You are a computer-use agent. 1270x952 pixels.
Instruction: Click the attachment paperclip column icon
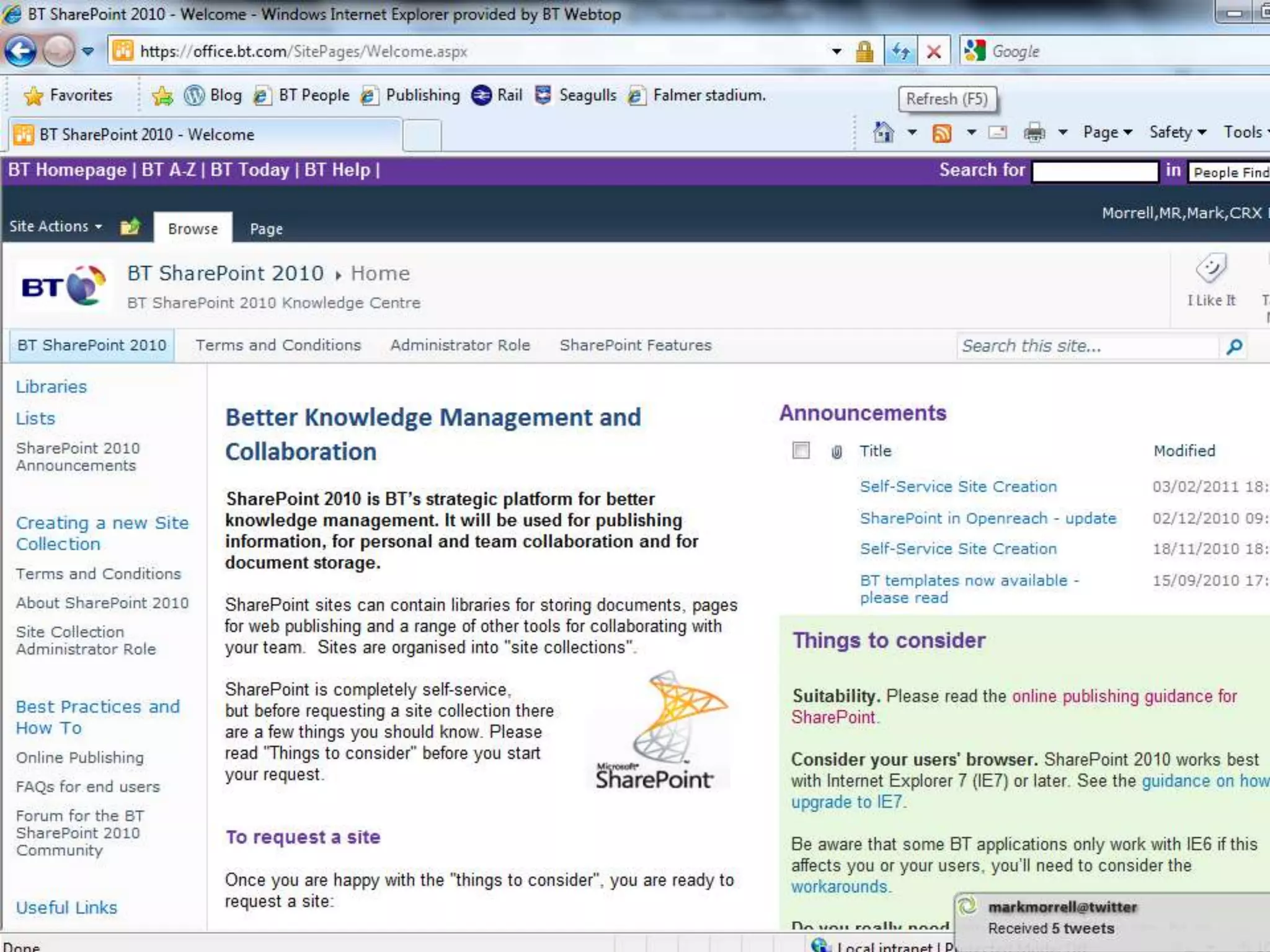(x=837, y=452)
